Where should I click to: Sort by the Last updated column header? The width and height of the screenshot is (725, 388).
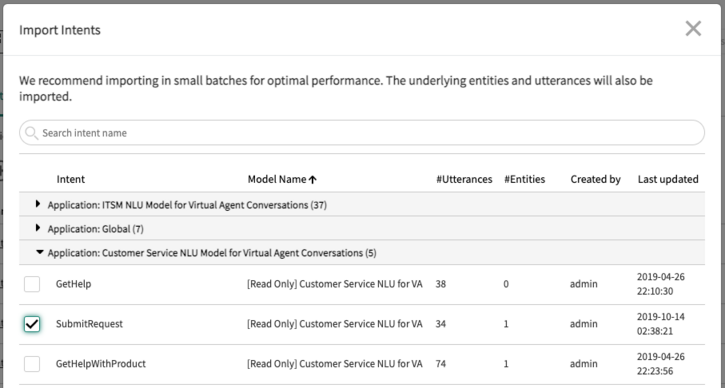coord(668,179)
